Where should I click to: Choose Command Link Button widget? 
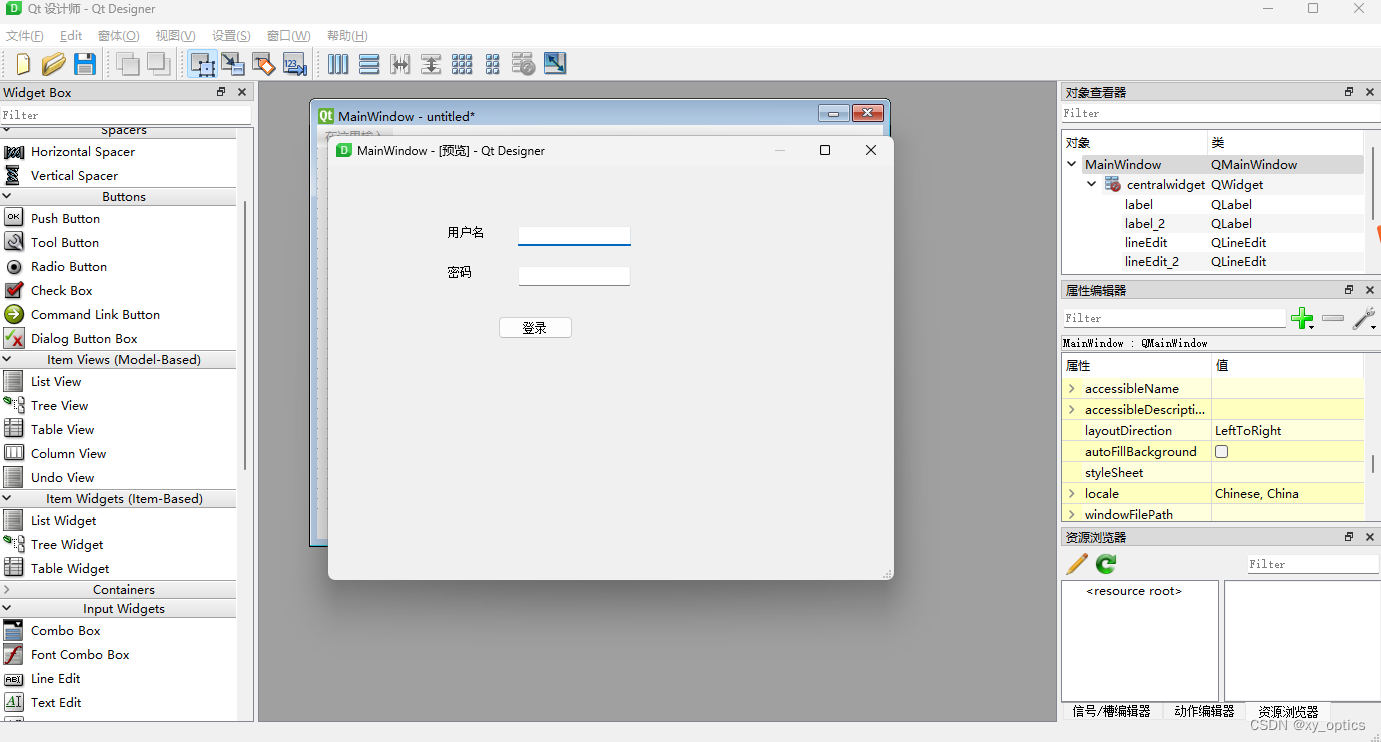coord(95,314)
